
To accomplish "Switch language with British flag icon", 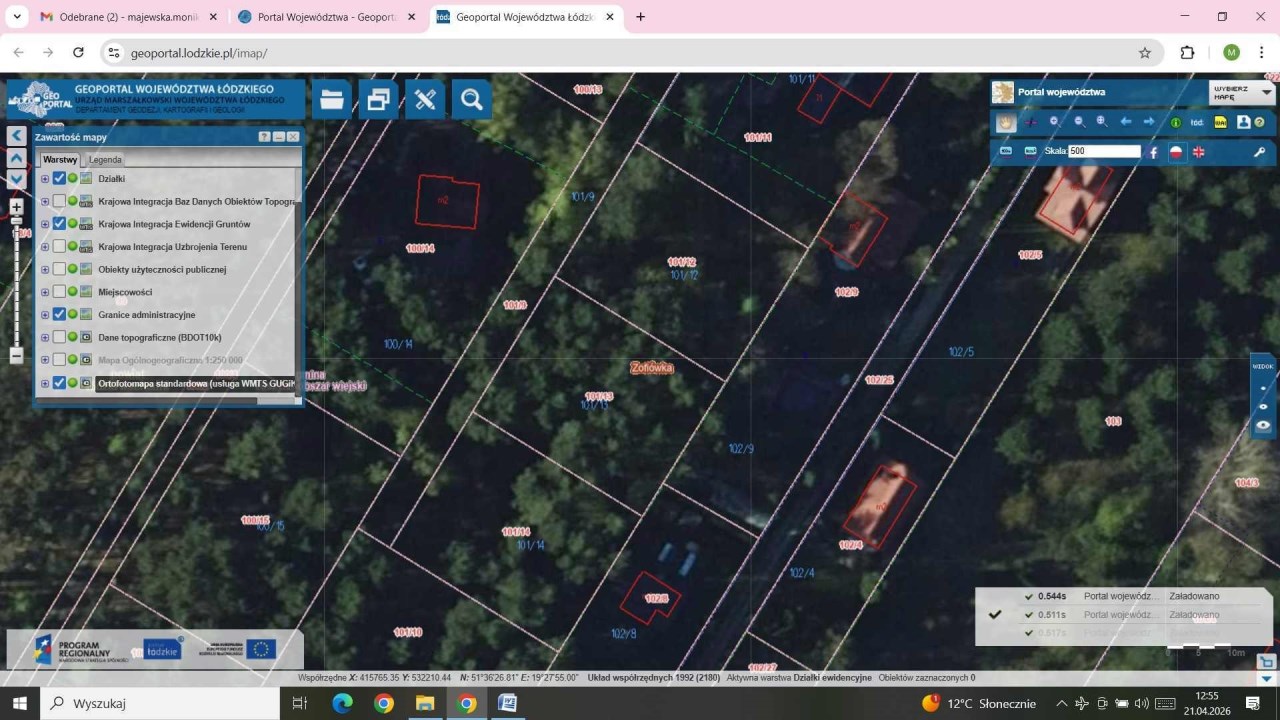I will pos(1198,152).
